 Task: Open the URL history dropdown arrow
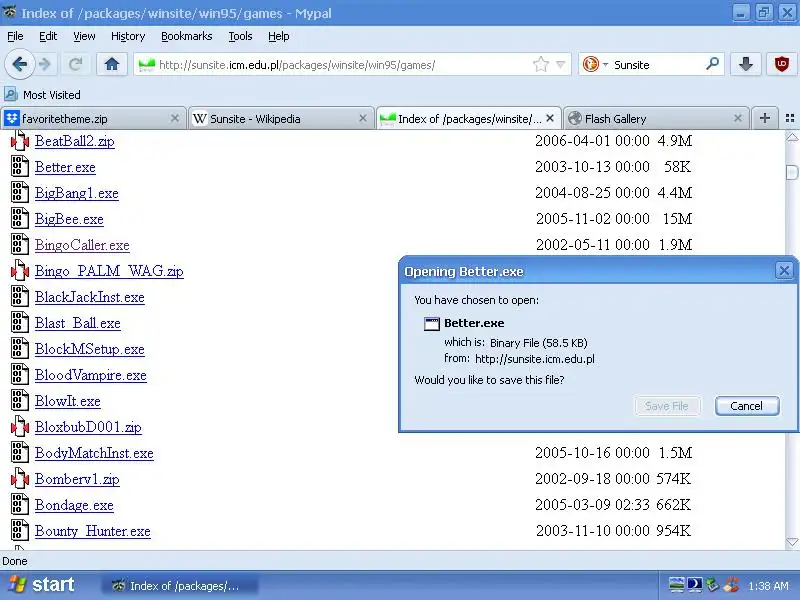pos(561,65)
